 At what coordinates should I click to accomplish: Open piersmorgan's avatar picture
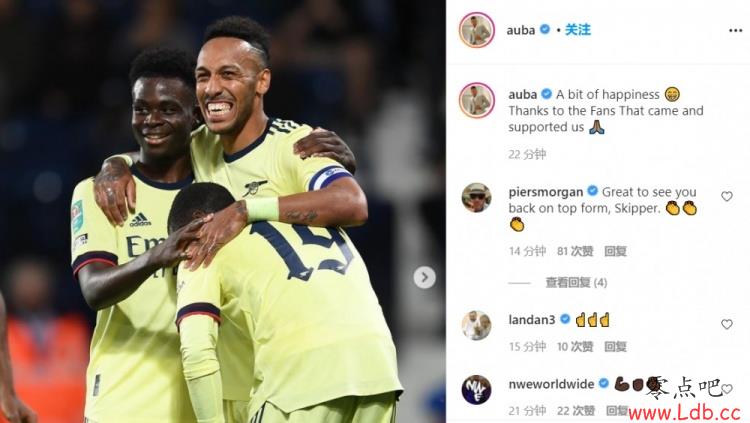476,197
